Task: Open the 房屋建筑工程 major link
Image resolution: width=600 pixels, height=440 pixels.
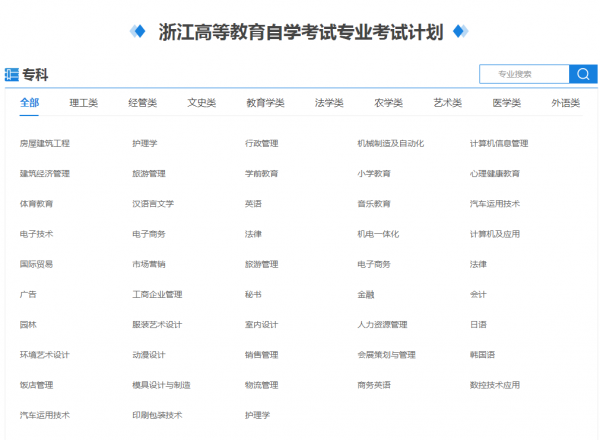Action: pyautogui.click(x=45, y=143)
